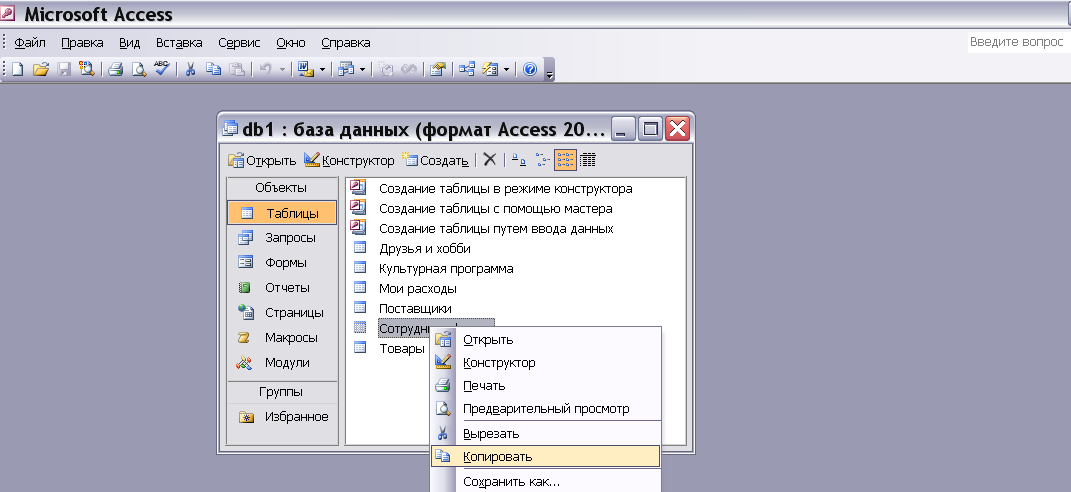This screenshot has height=492, width=1071.
Task: Click the Print Preview magnifier icon in toolbar
Action: coord(139,69)
